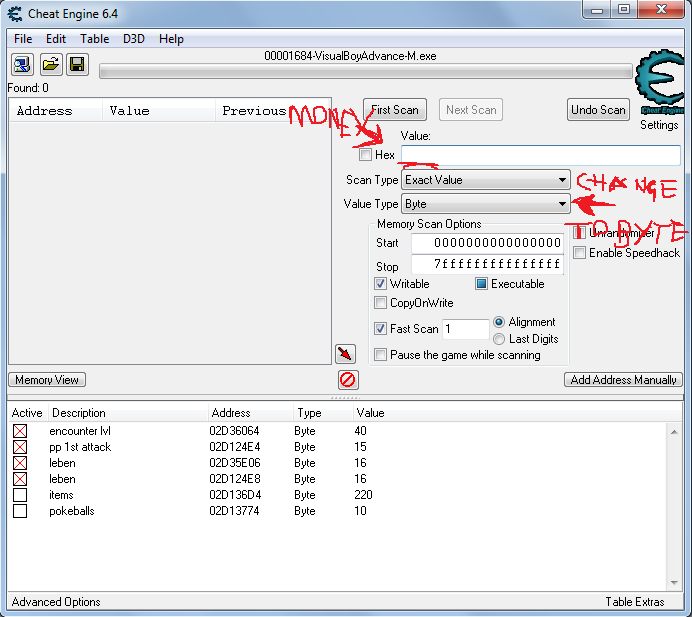Select the Last Digits radio button
The width and height of the screenshot is (692, 617).
click(x=499, y=339)
